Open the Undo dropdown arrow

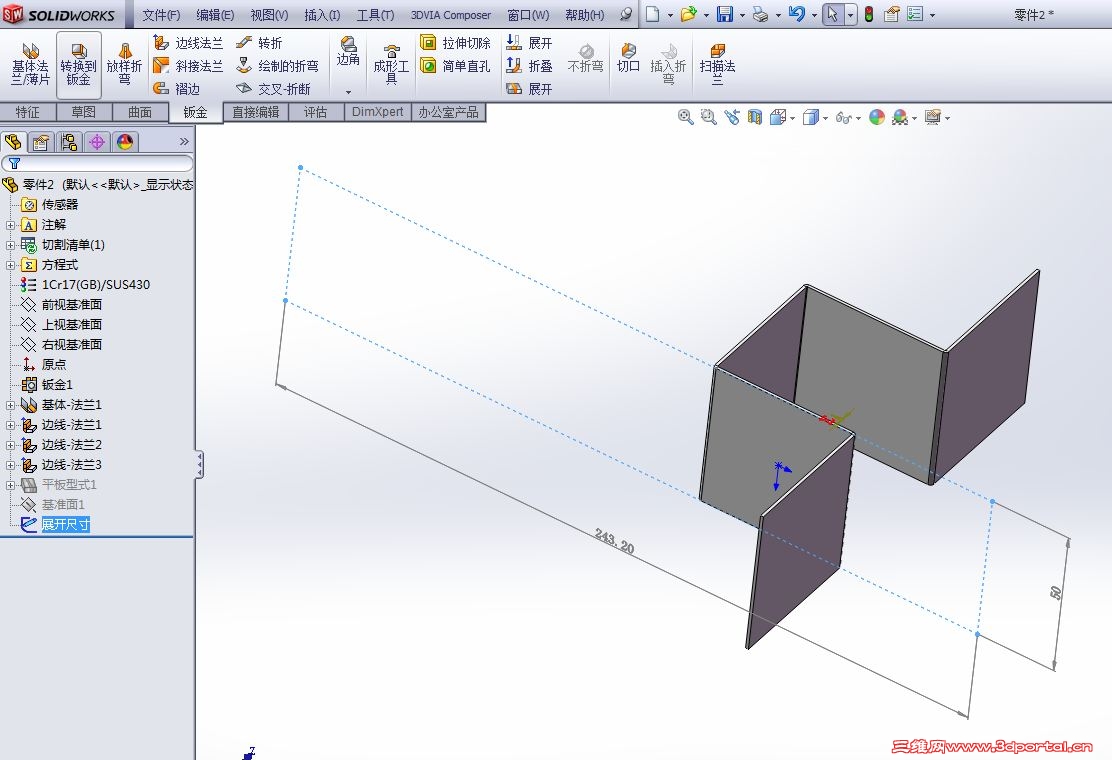coord(813,15)
